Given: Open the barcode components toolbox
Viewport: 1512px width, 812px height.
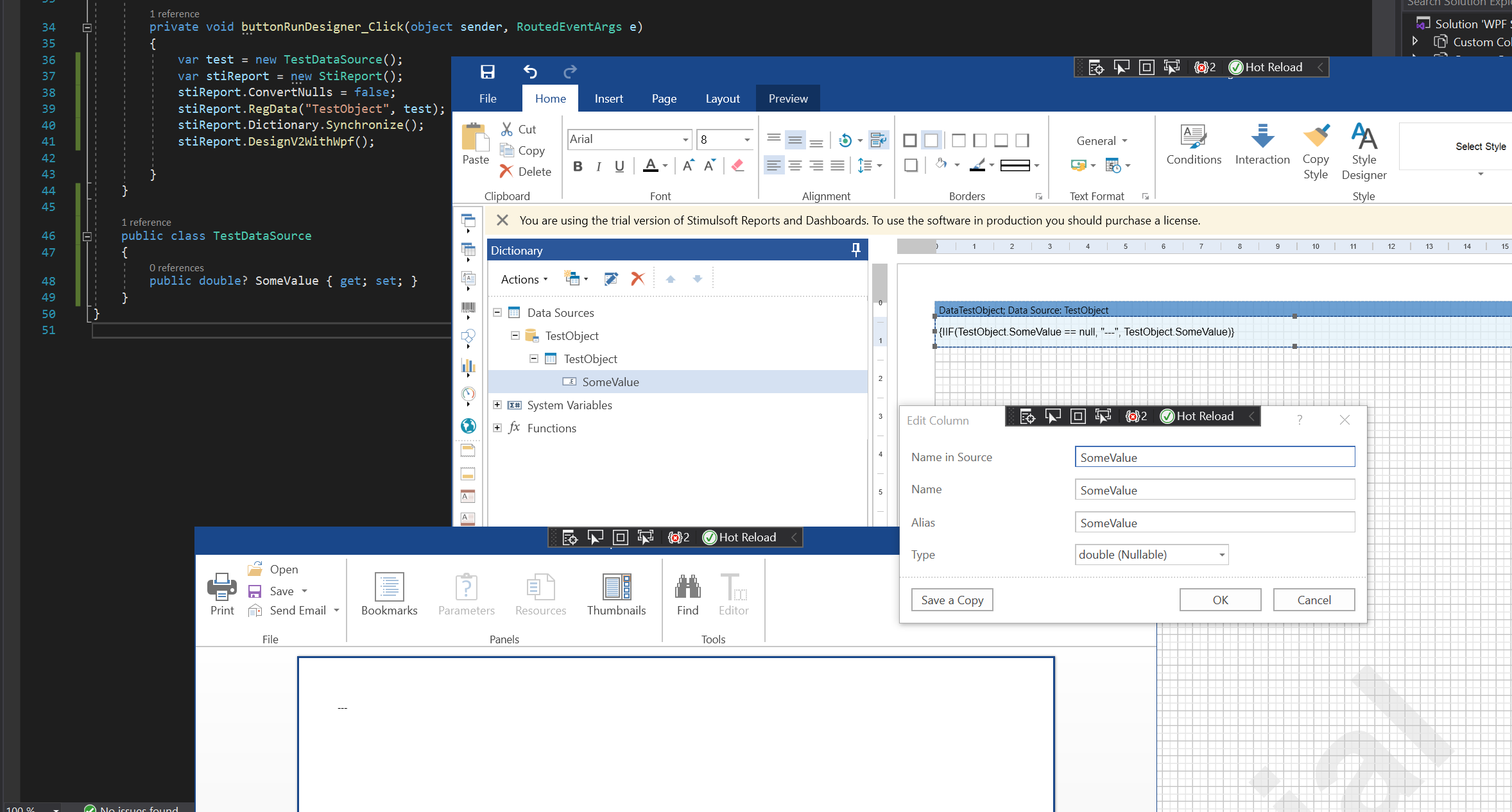Looking at the screenshot, I should [468, 310].
